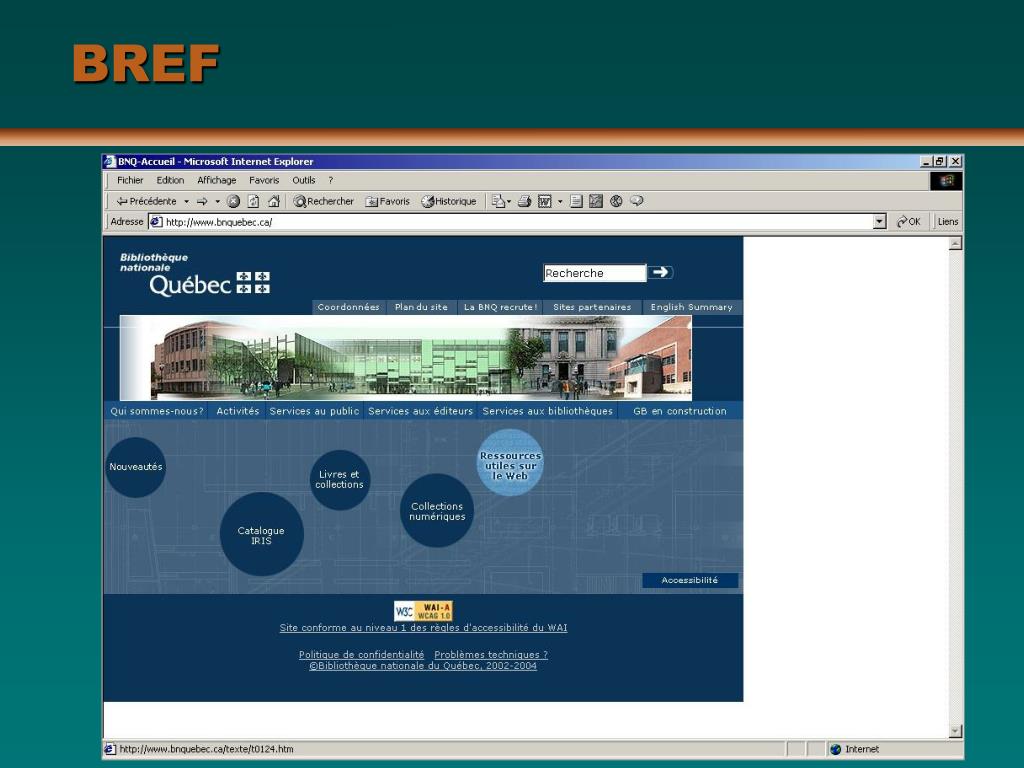This screenshot has height=768, width=1024.
Task: Click Services aux bibliothèques nav item
Action: point(547,411)
